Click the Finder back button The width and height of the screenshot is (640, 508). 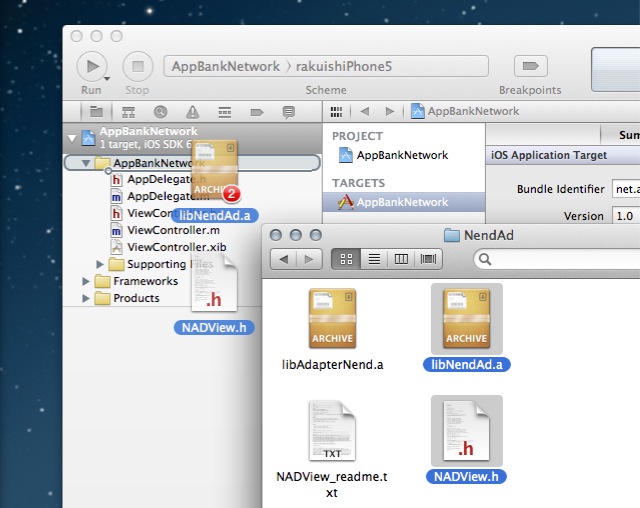point(282,259)
